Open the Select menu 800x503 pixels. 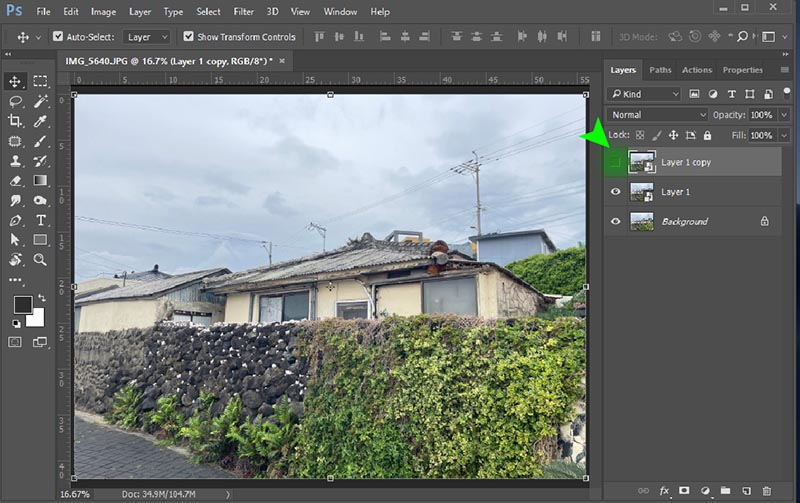(208, 11)
